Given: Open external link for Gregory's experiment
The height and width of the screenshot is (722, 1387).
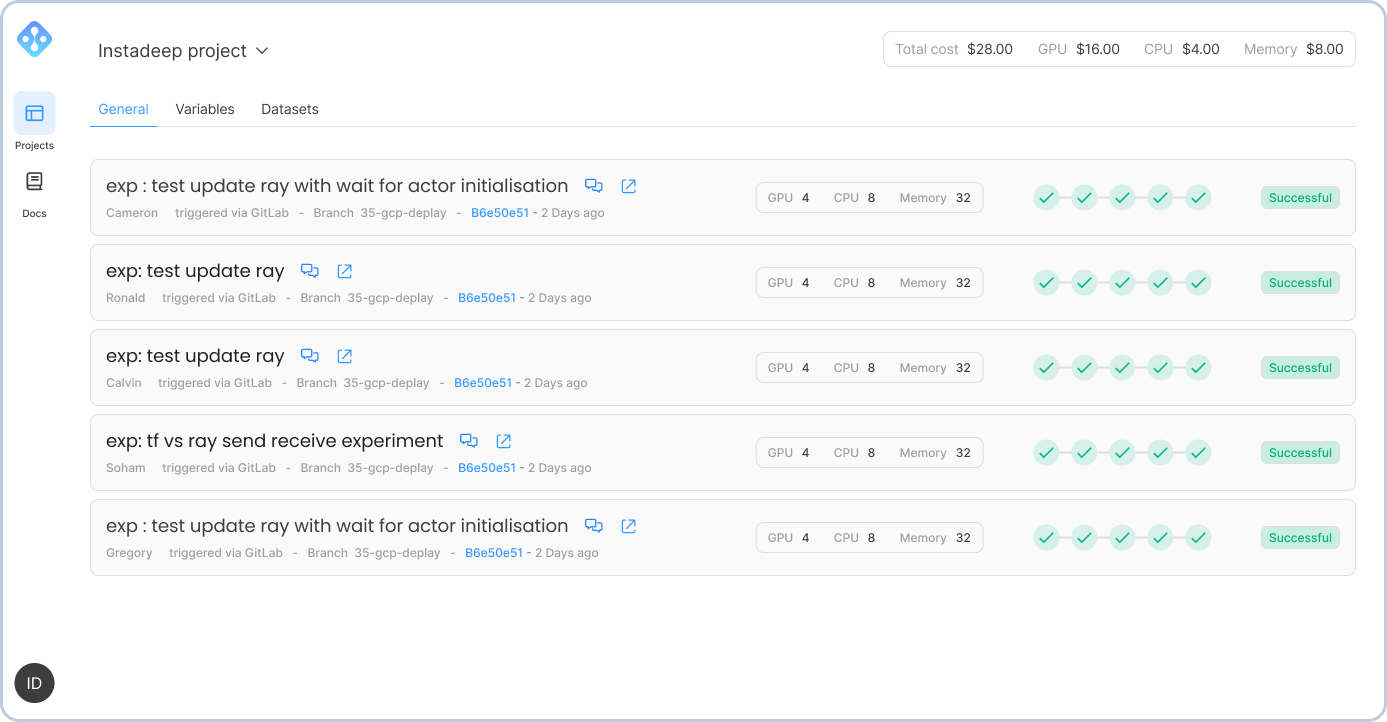Looking at the screenshot, I should 629,526.
